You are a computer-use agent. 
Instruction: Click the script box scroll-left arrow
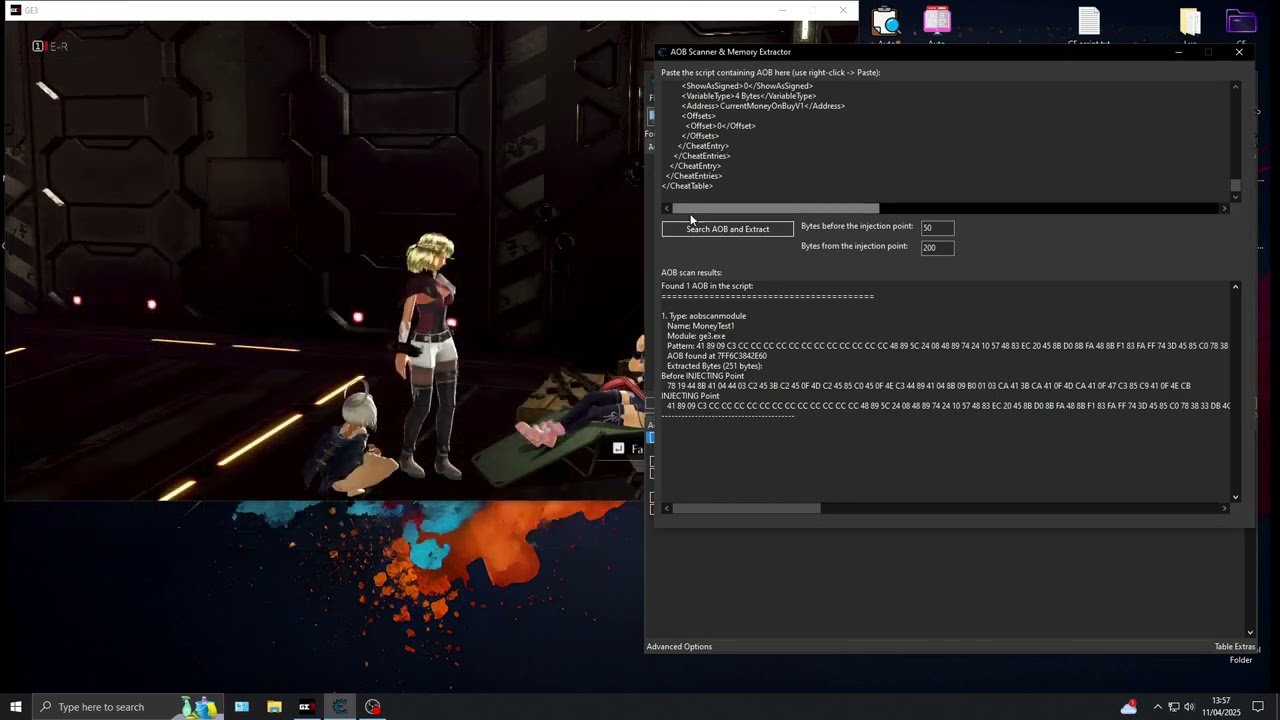tap(667, 208)
